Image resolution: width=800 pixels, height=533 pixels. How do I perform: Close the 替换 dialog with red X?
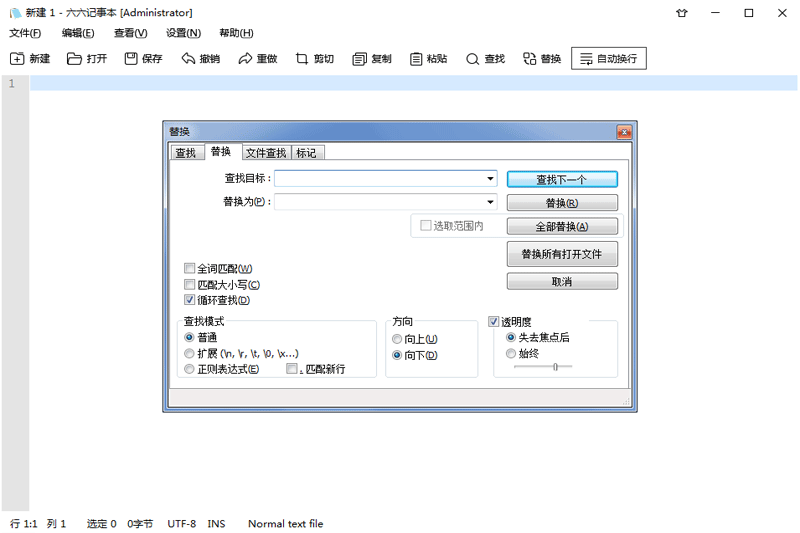pyautogui.click(x=624, y=132)
